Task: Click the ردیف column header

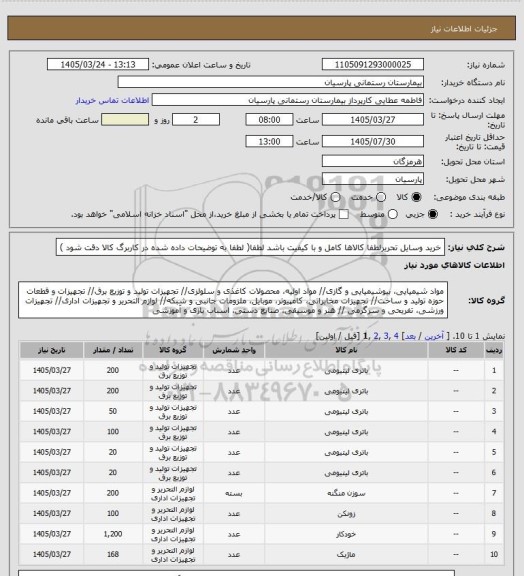Action: (494, 350)
